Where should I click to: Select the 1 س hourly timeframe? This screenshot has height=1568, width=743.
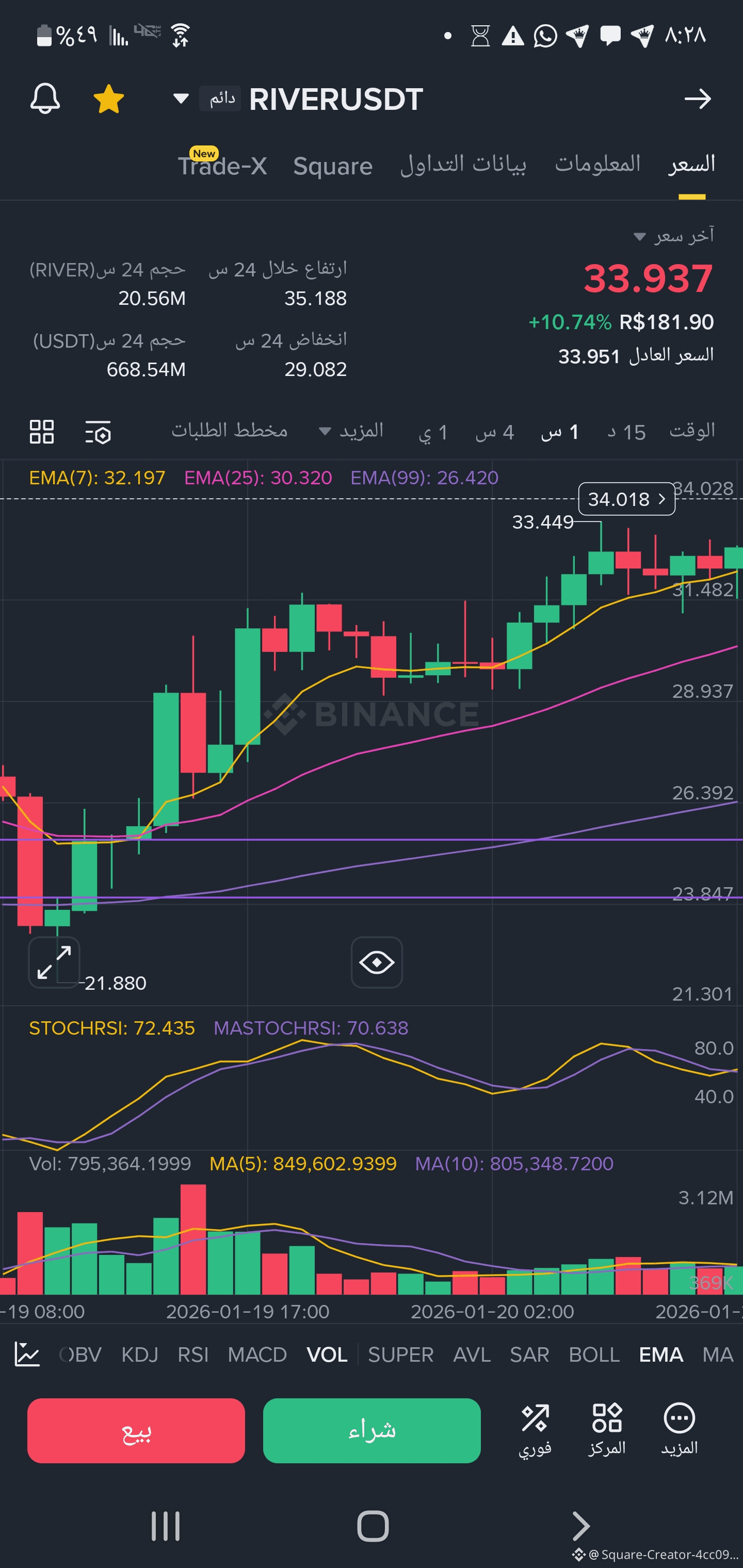pos(560,432)
